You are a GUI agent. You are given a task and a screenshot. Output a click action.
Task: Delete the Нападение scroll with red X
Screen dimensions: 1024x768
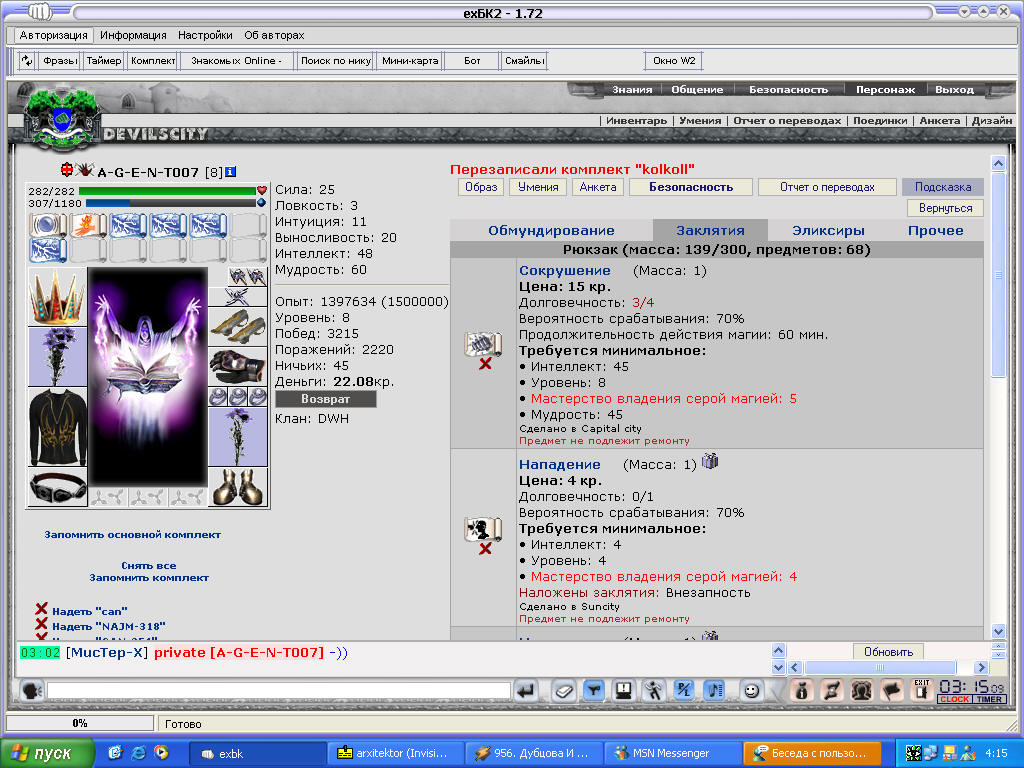tap(485, 549)
